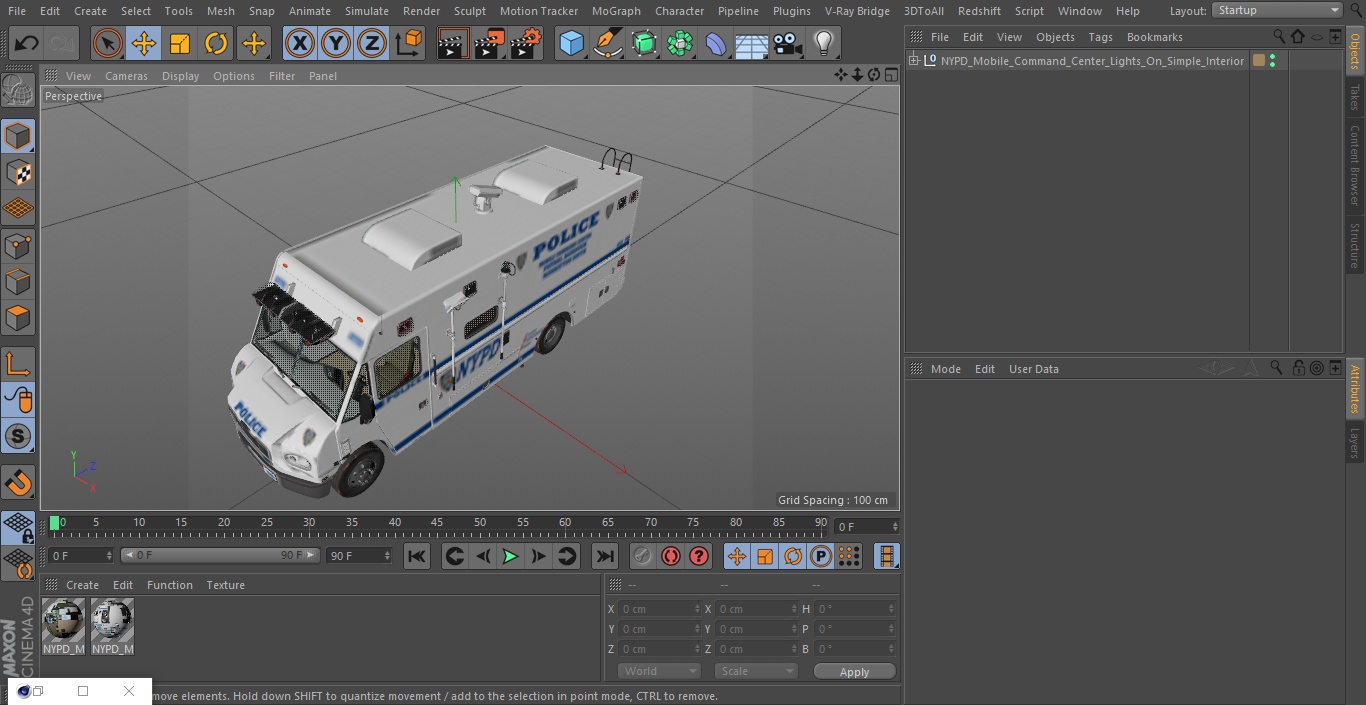
Task: Open the Redshift menu
Action: (979, 11)
